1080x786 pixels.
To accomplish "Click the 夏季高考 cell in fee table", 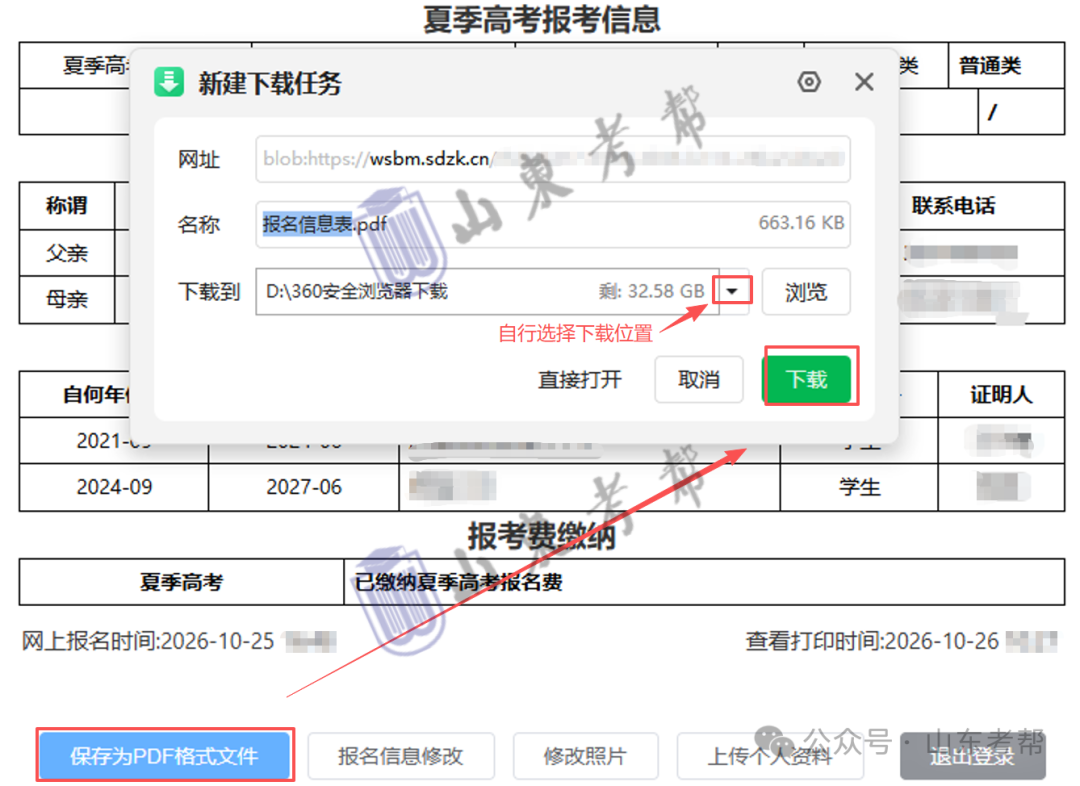I will (x=182, y=582).
